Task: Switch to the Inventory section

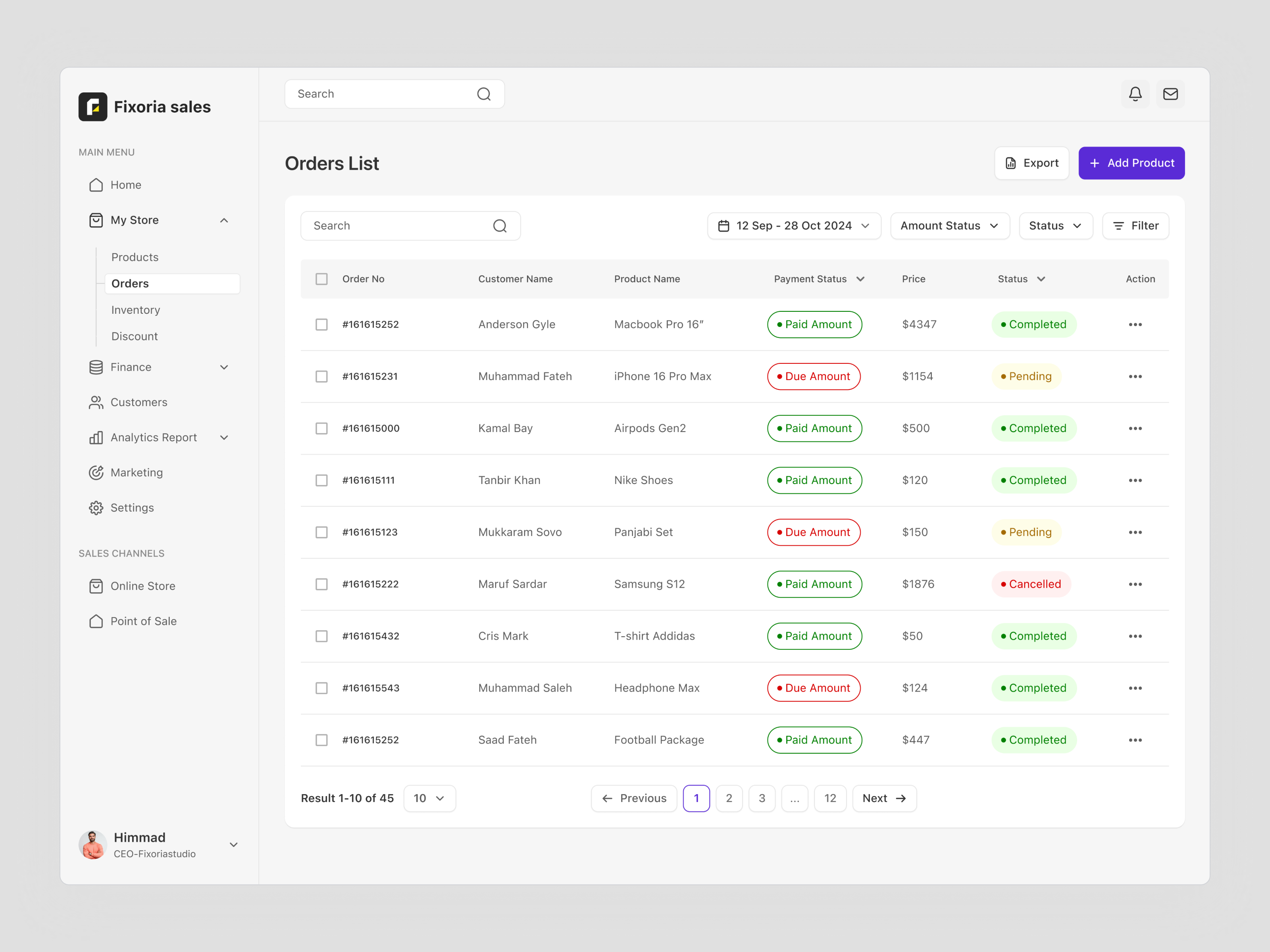Action: click(x=135, y=310)
